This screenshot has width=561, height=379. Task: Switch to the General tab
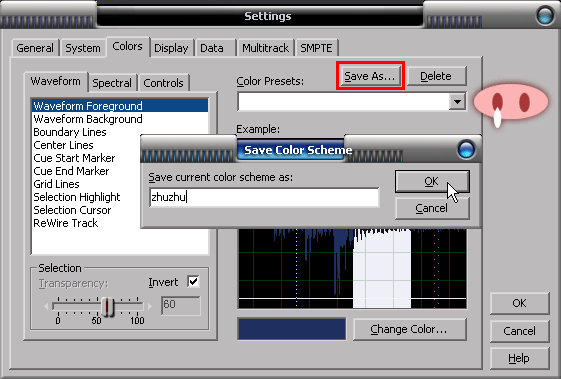(x=35, y=48)
